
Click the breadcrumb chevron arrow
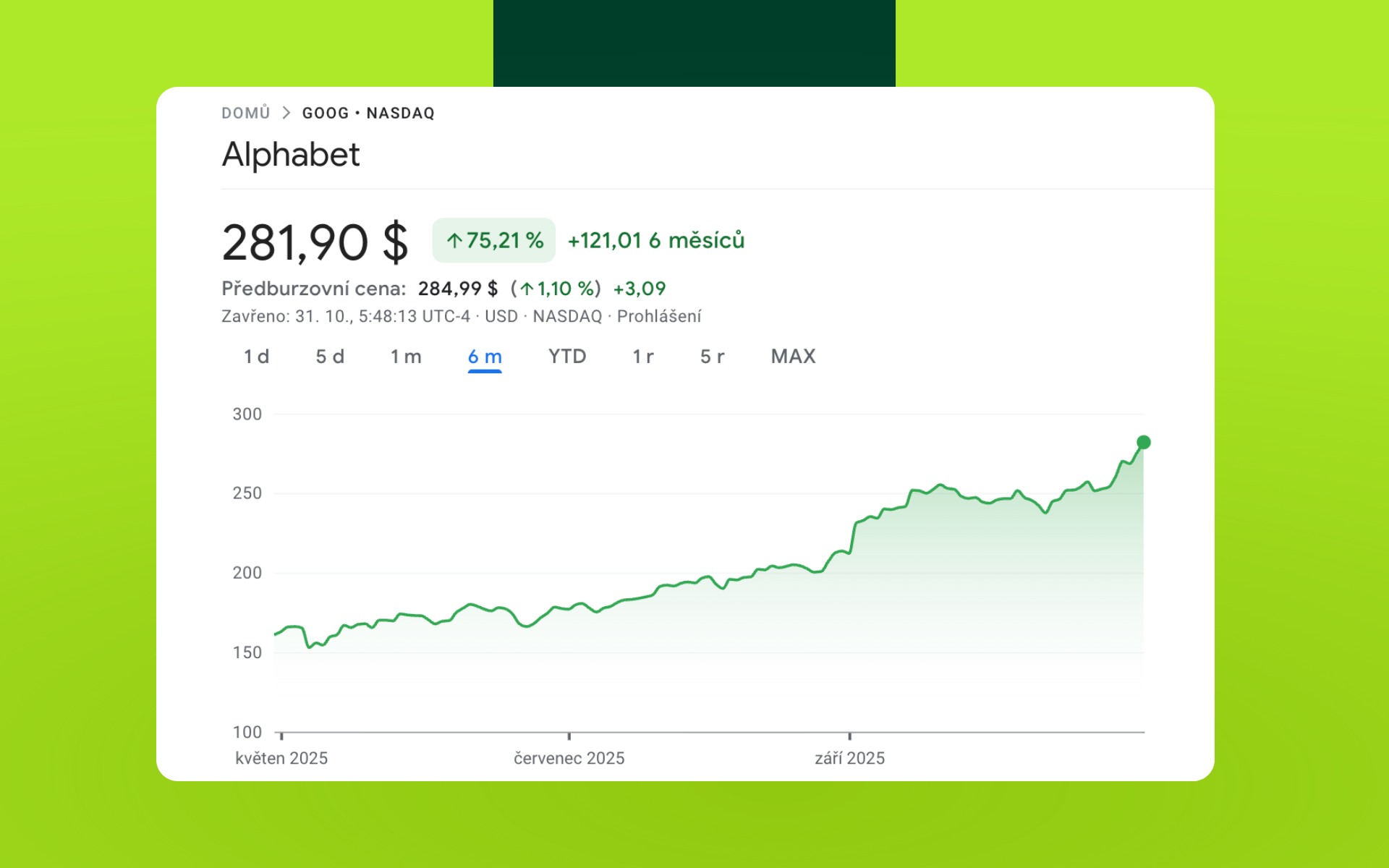tap(286, 113)
